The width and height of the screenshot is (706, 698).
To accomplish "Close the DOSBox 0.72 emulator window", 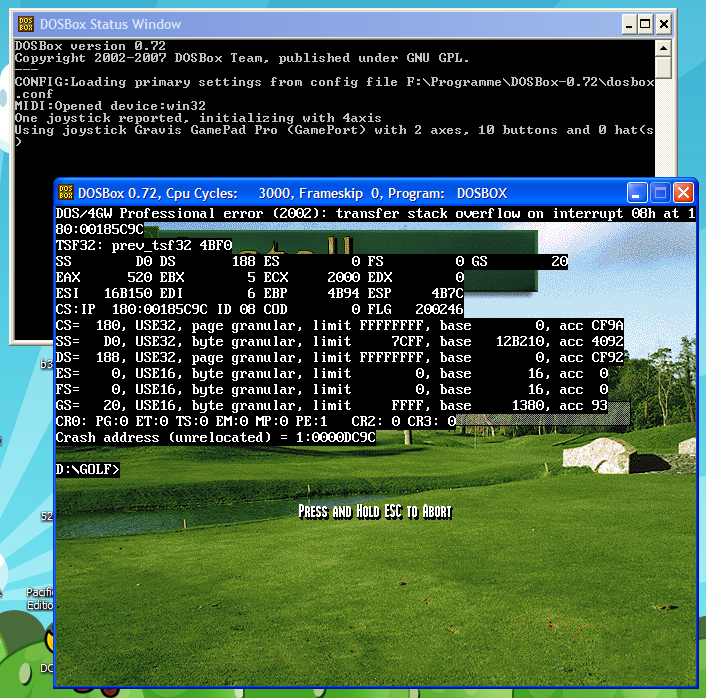I will pos(683,193).
